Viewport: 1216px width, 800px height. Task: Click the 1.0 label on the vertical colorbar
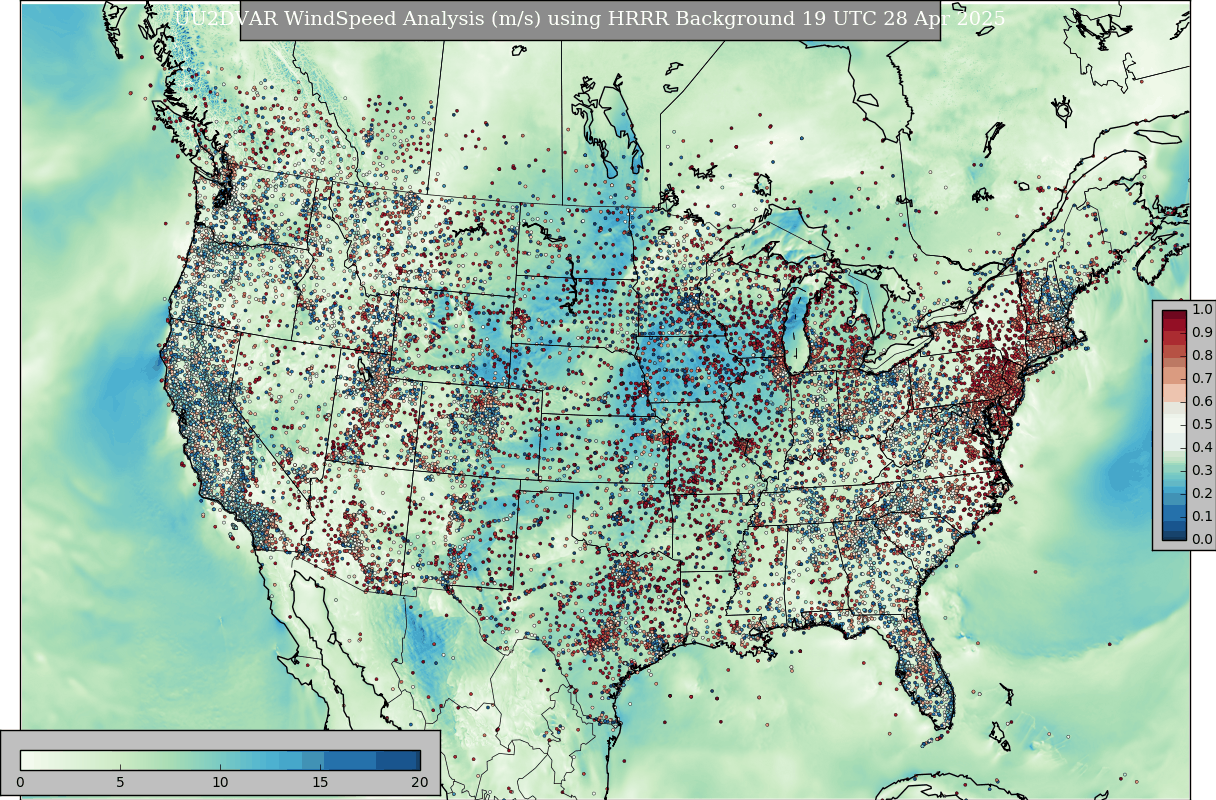coord(1202,310)
